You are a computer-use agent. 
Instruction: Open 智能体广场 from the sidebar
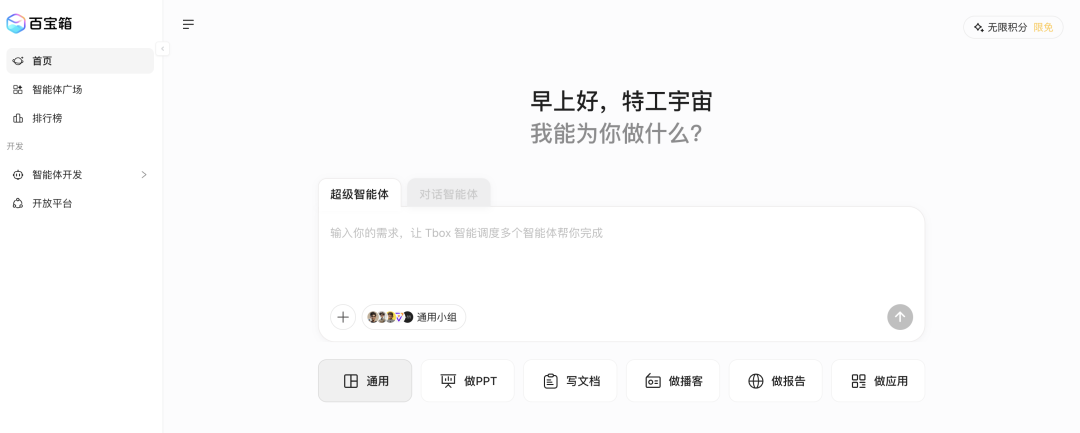point(80,89)
